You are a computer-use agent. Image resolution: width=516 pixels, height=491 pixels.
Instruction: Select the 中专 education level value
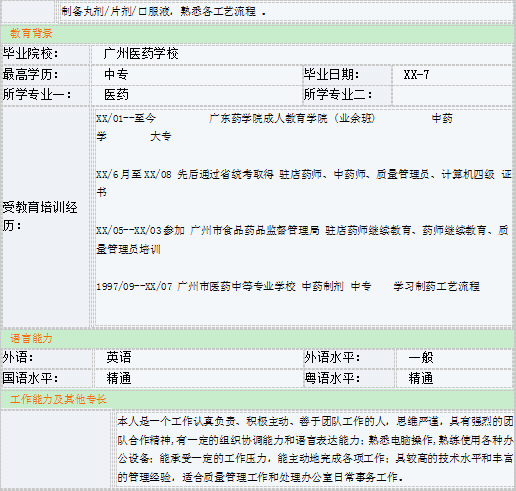coord(116,74)
